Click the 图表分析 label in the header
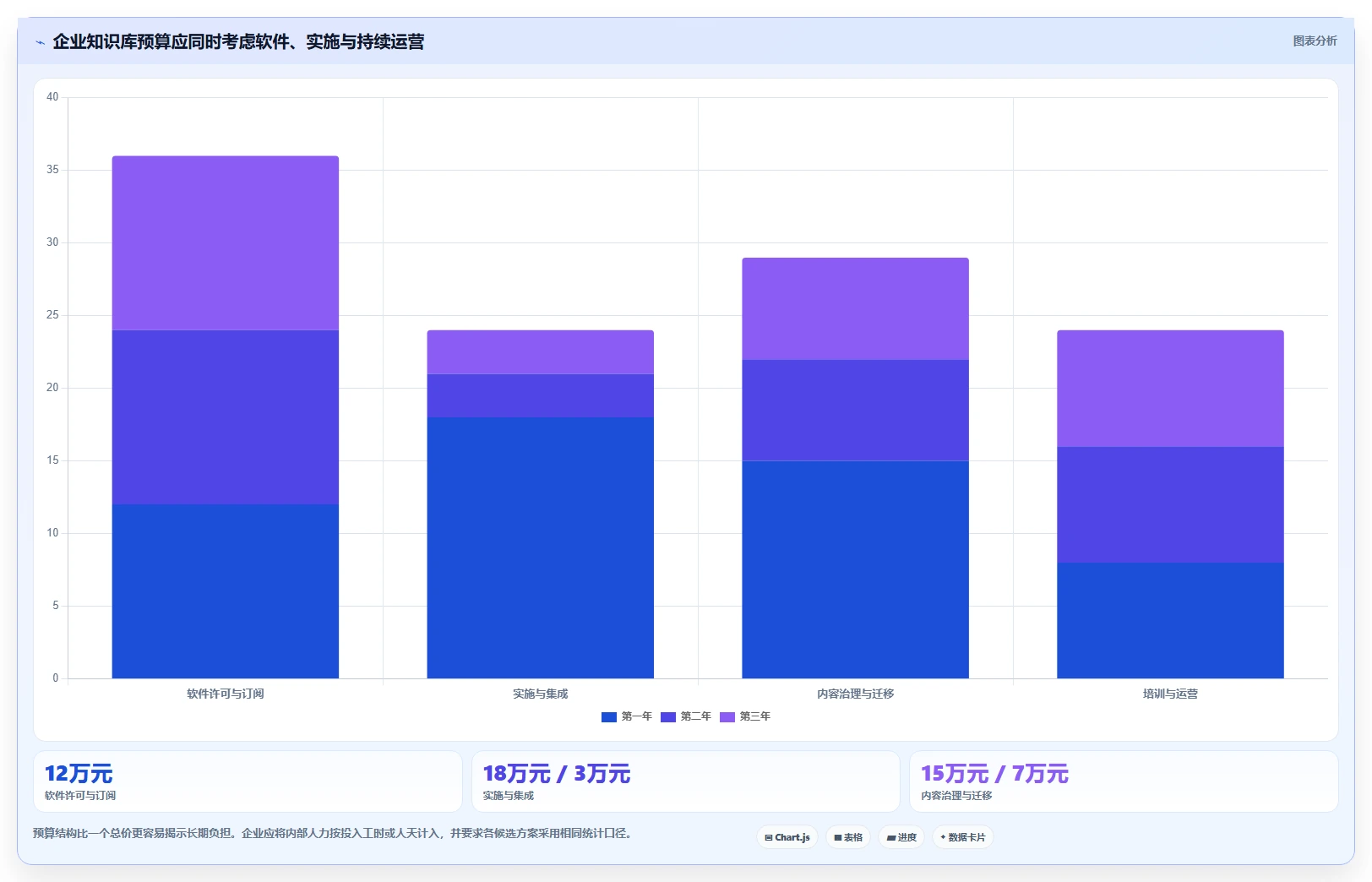1372x882 pixels. 1315,41
